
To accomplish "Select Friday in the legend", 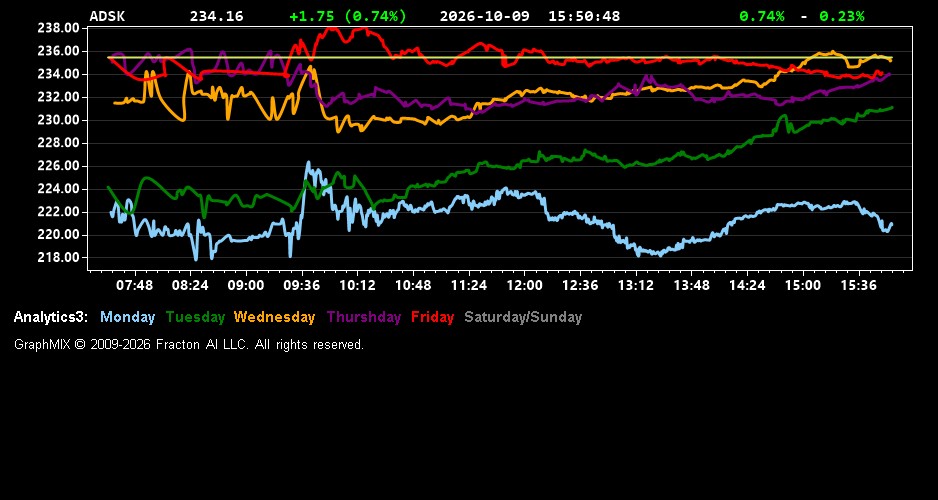I will [x=433, y=317].
